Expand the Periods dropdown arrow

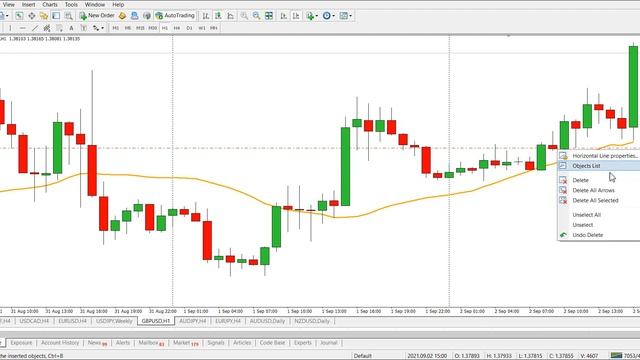coord(333,16)
